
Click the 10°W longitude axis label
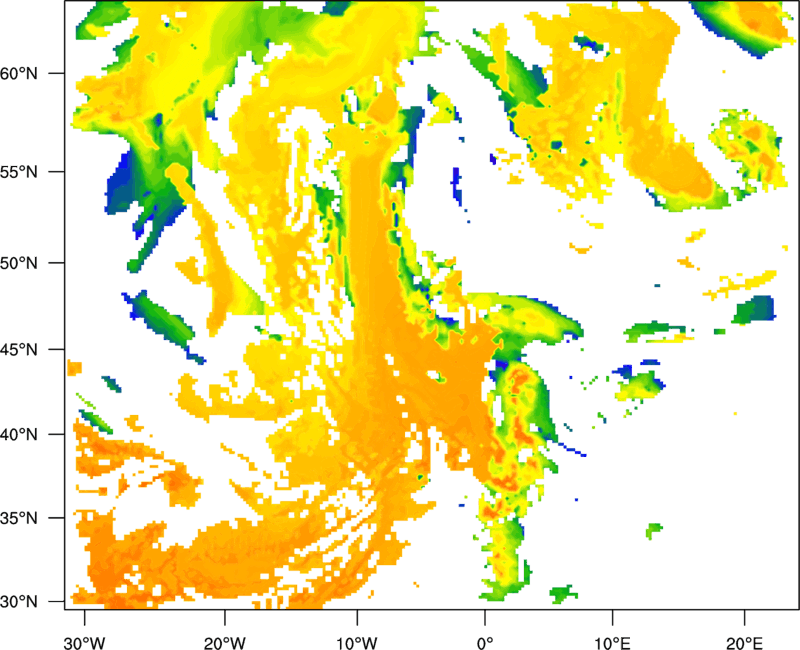click(x=357, y=643)
